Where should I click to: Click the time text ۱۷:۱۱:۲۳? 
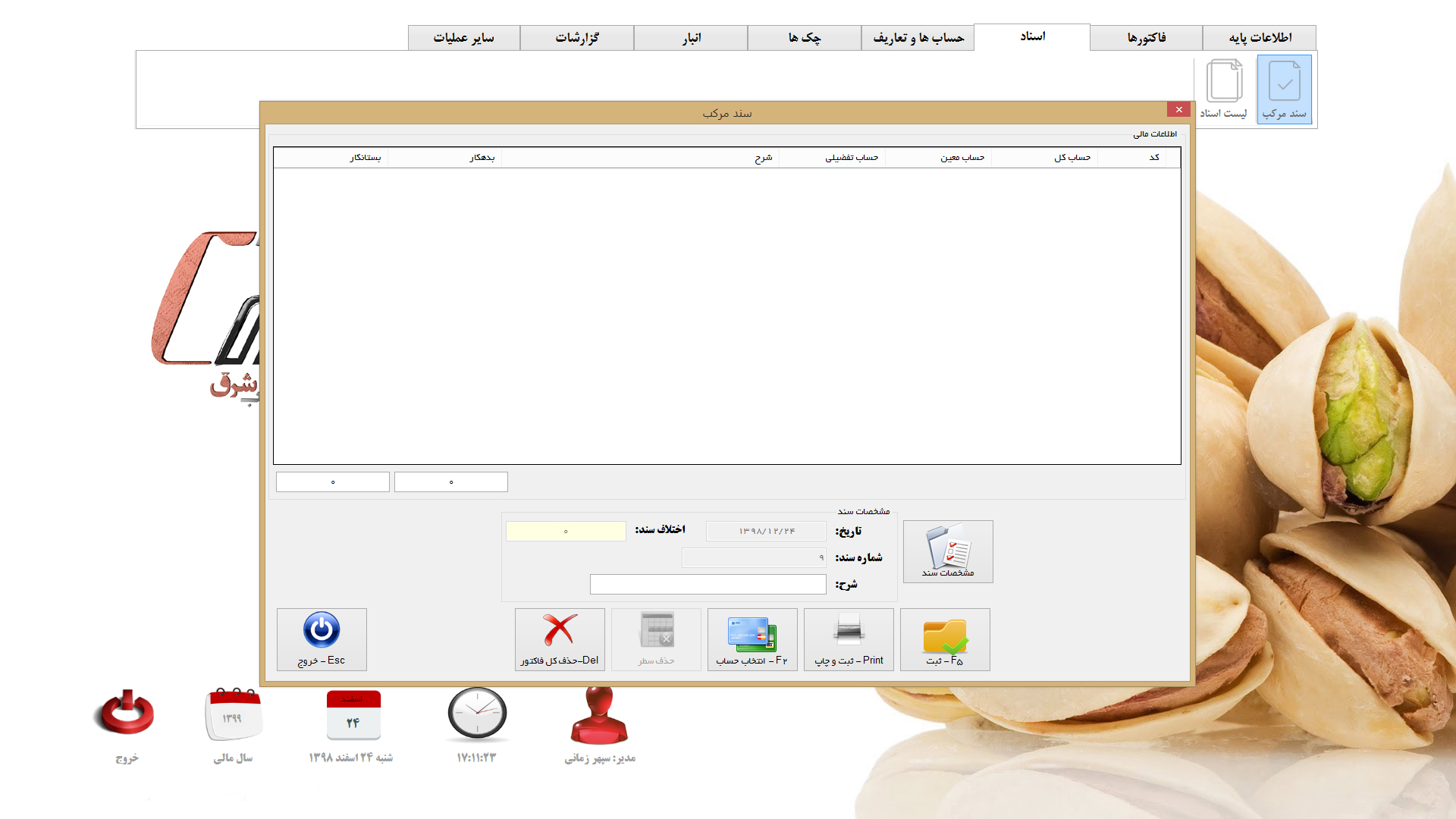coord(476,758)
